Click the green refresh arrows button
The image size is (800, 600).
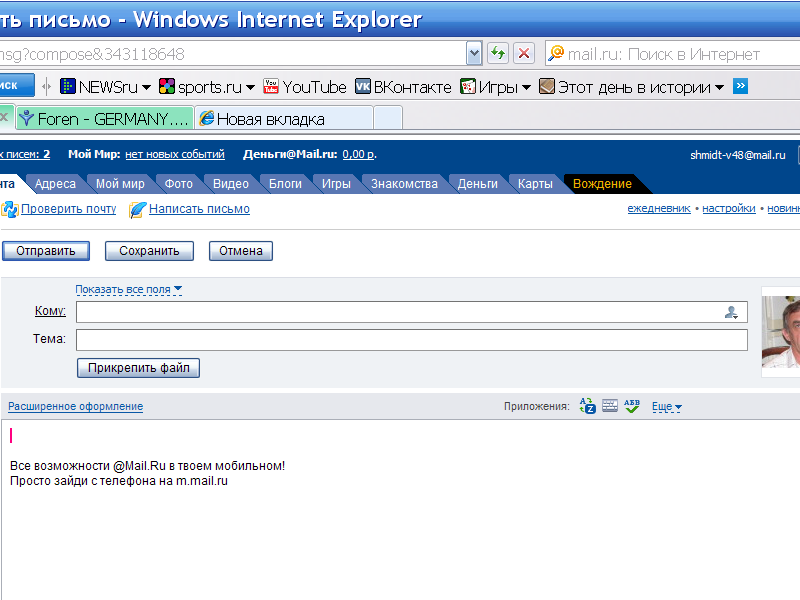497,53
